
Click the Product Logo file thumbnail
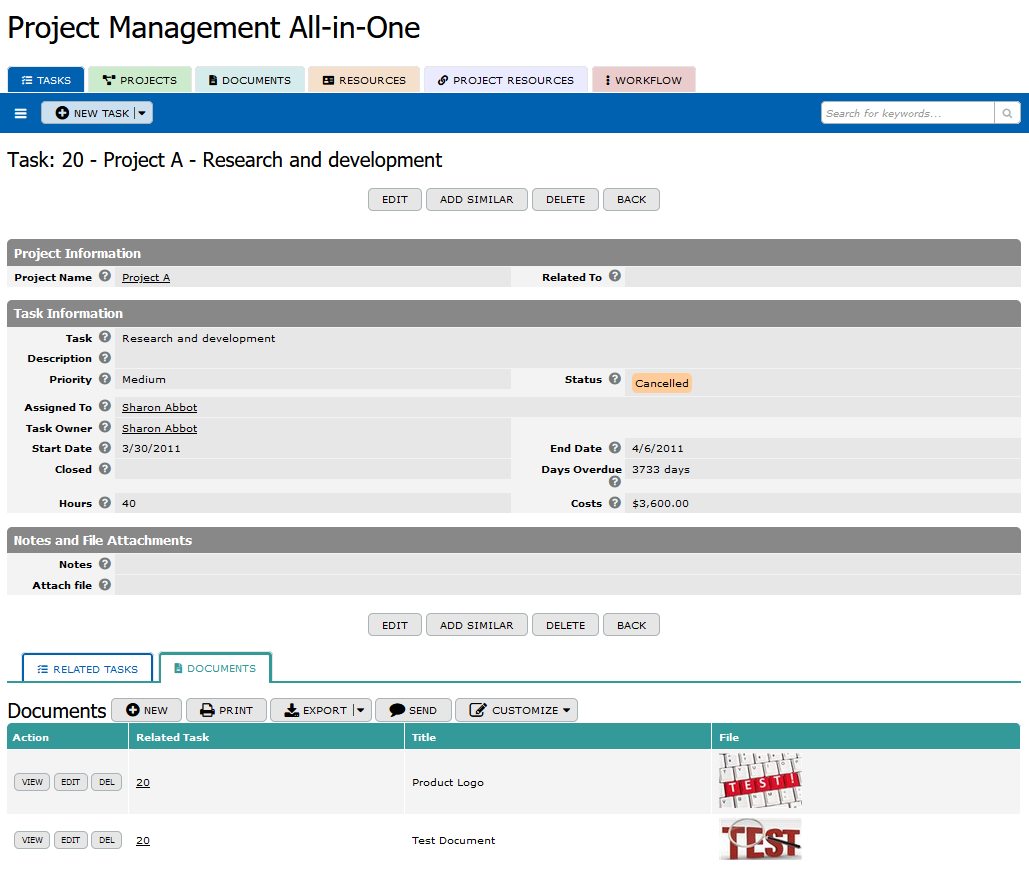point(760,781)
